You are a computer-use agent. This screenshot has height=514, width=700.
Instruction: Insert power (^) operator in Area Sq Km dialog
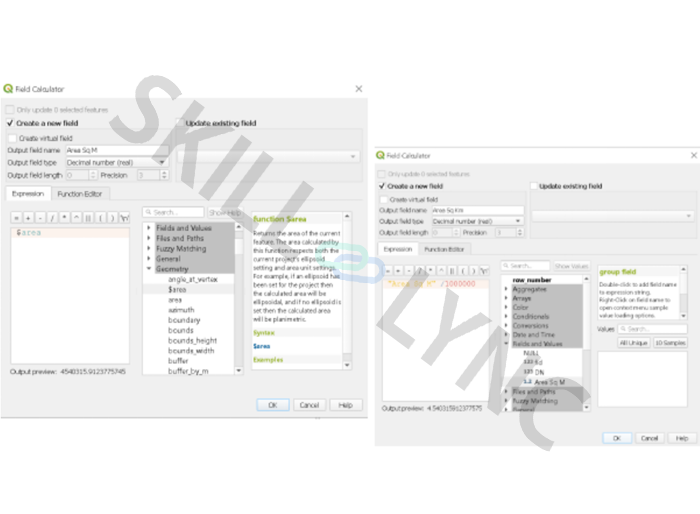click(441, 271)
